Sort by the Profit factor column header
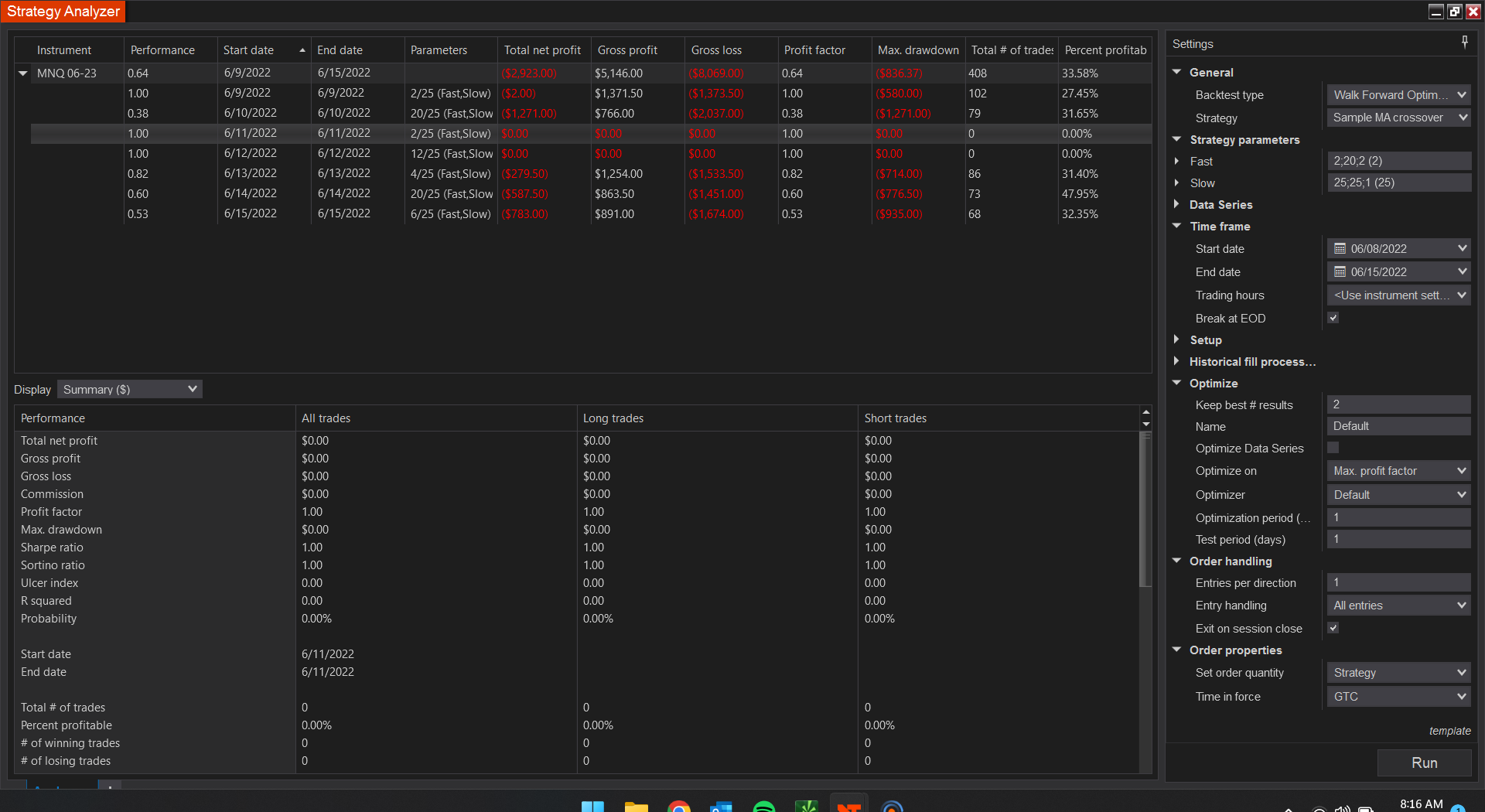1485x812 pixels. point(824,50)
